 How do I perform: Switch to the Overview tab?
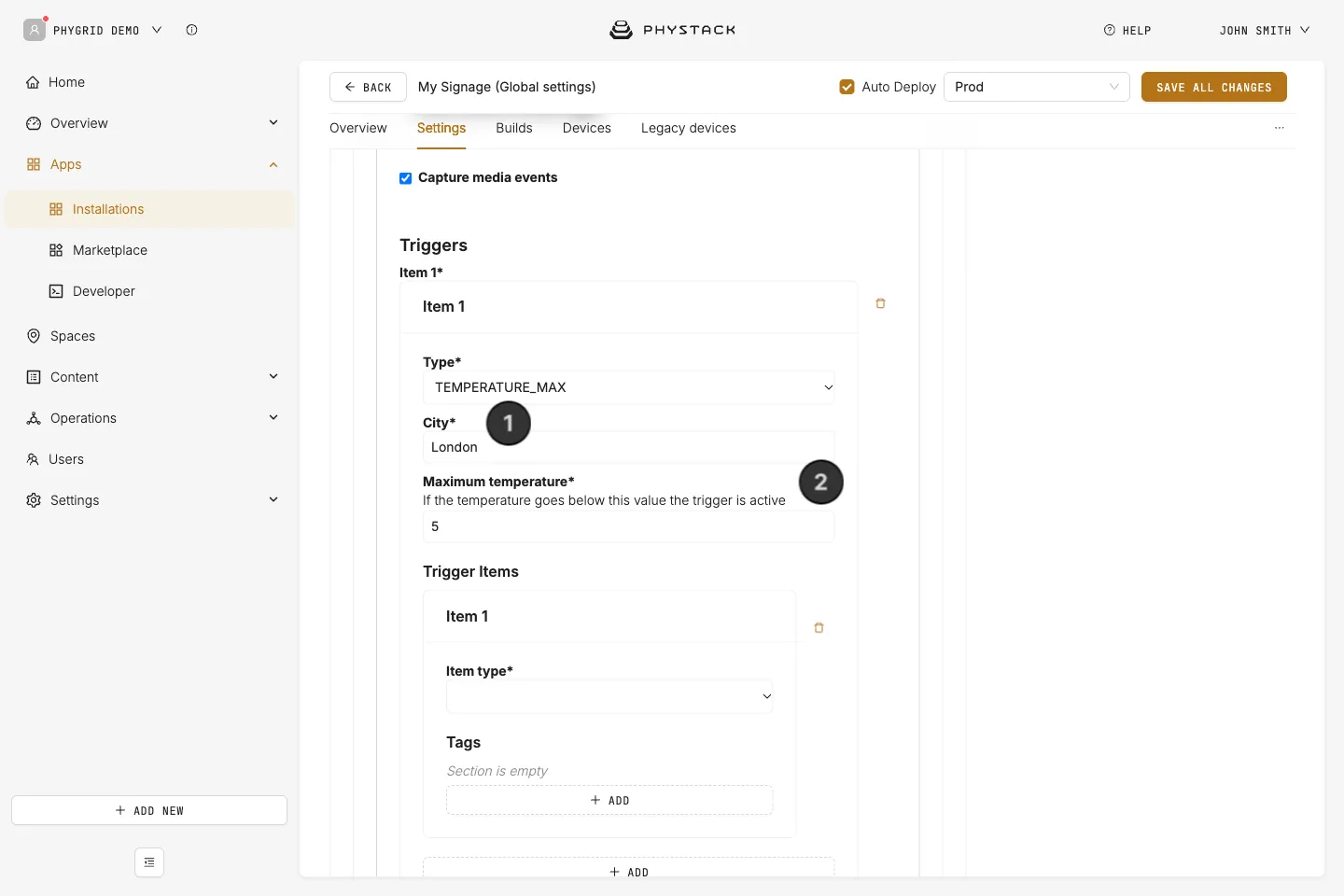pyautogui.click(x=358, y=128)
